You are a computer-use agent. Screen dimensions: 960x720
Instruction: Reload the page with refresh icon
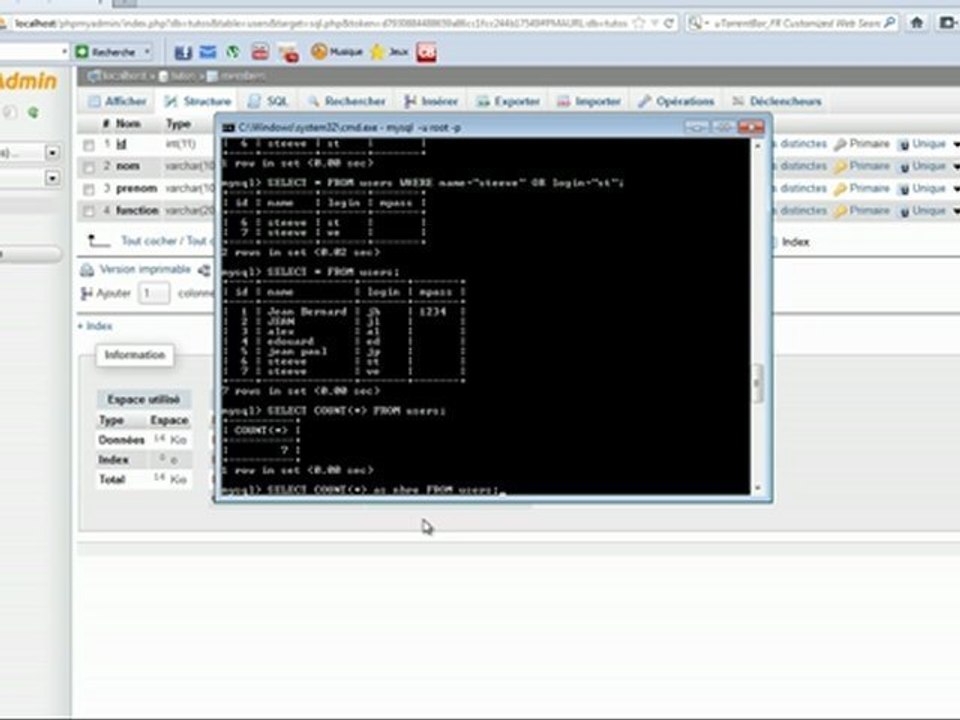669,23
